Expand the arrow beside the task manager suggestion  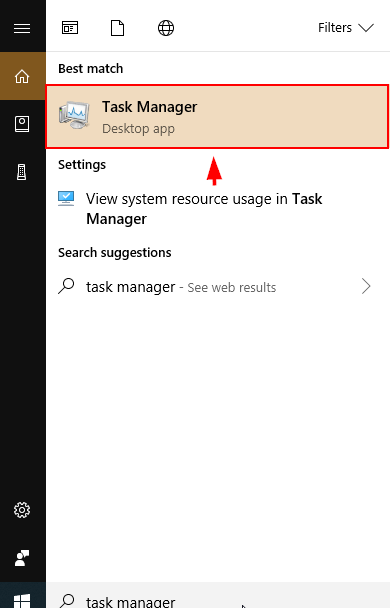pos(366,287)
